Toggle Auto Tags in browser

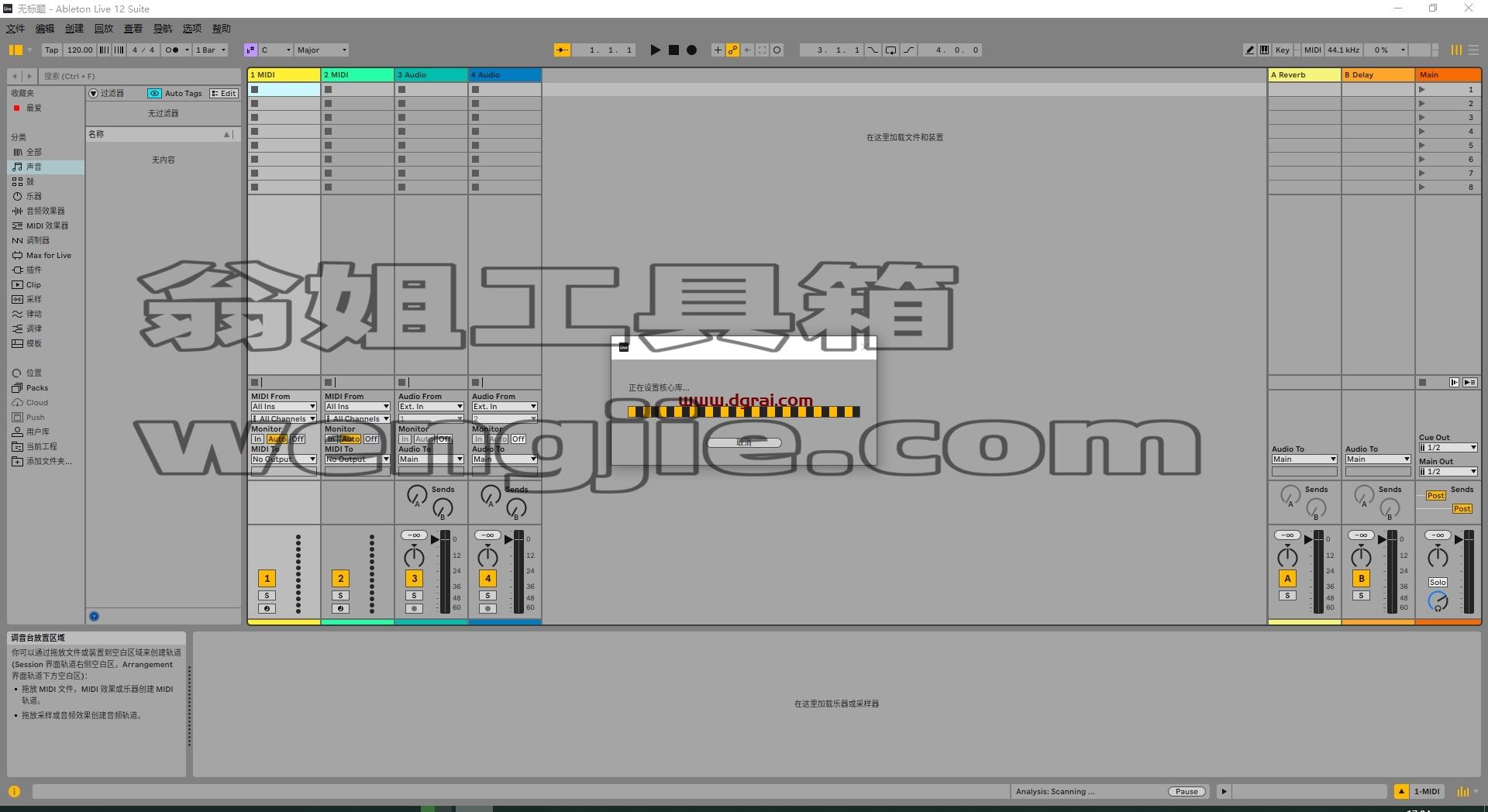(175, 93)
